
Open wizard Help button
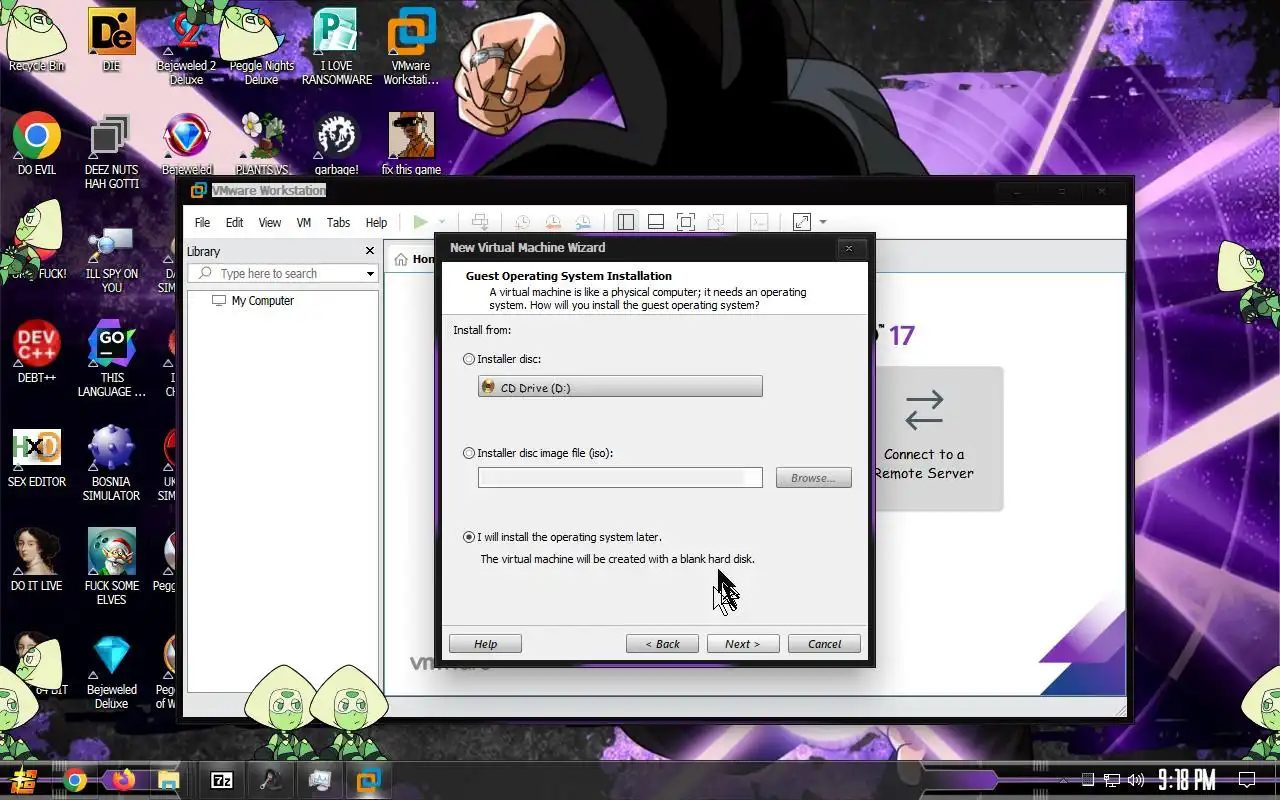[485, 644]
